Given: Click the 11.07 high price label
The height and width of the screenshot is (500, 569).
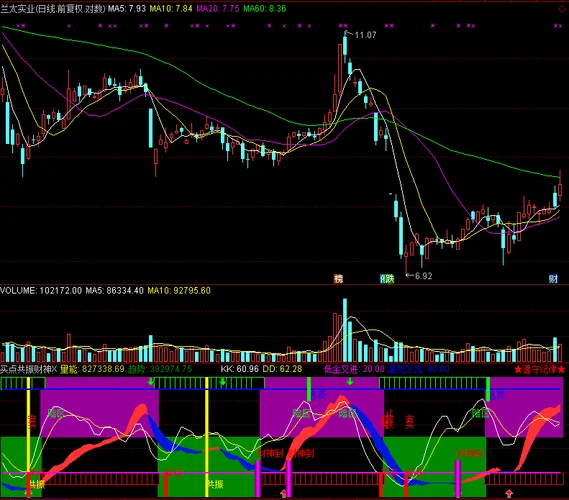Looking at the screenshot, I should click(x=365, y=35).
